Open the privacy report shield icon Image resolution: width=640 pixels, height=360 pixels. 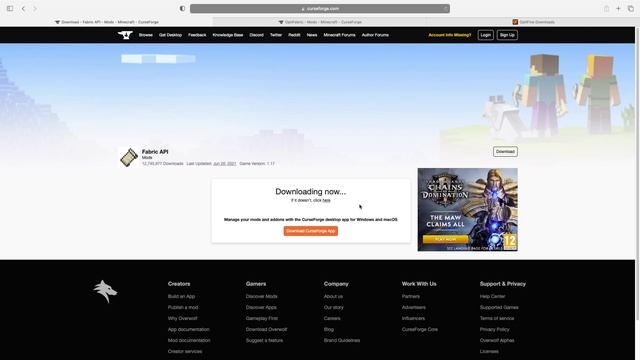[182, 9]
